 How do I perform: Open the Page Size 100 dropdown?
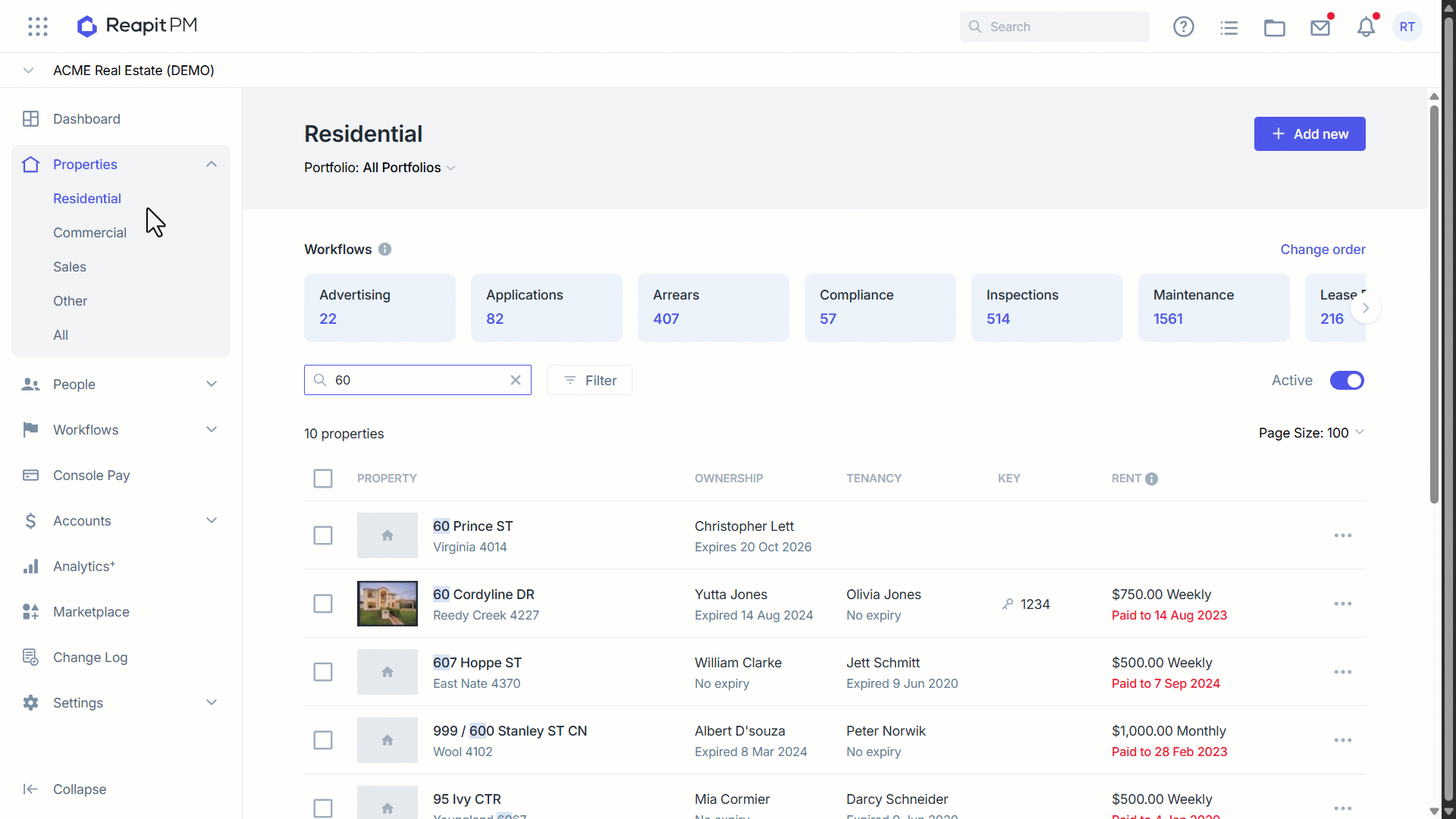click(1311, 433)
